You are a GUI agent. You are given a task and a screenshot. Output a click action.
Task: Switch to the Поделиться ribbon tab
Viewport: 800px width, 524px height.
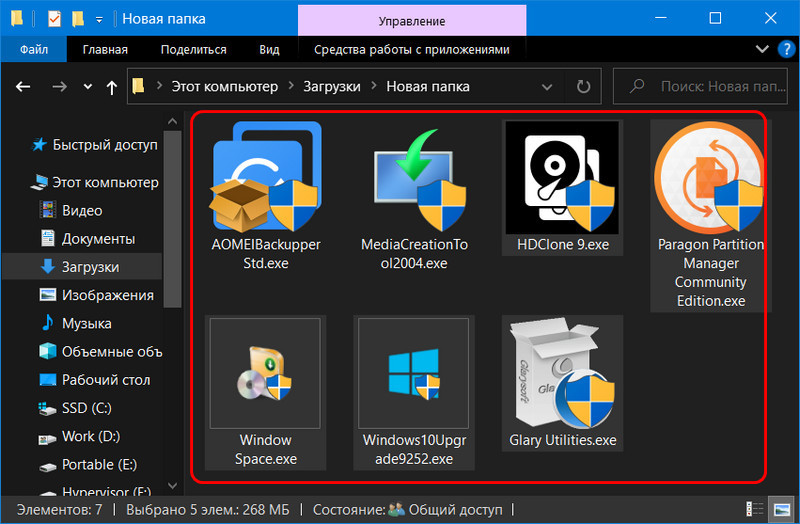point(193,49)
